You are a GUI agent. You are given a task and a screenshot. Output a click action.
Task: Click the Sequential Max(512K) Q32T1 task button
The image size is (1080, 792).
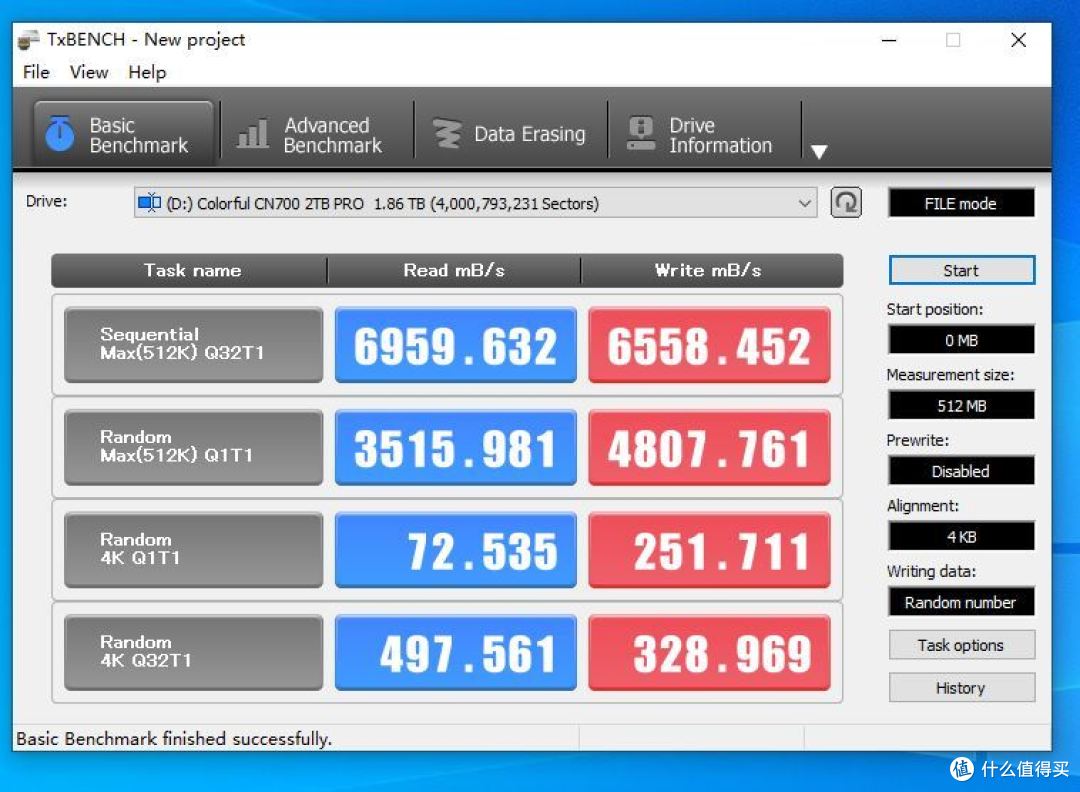click(194, 344)
